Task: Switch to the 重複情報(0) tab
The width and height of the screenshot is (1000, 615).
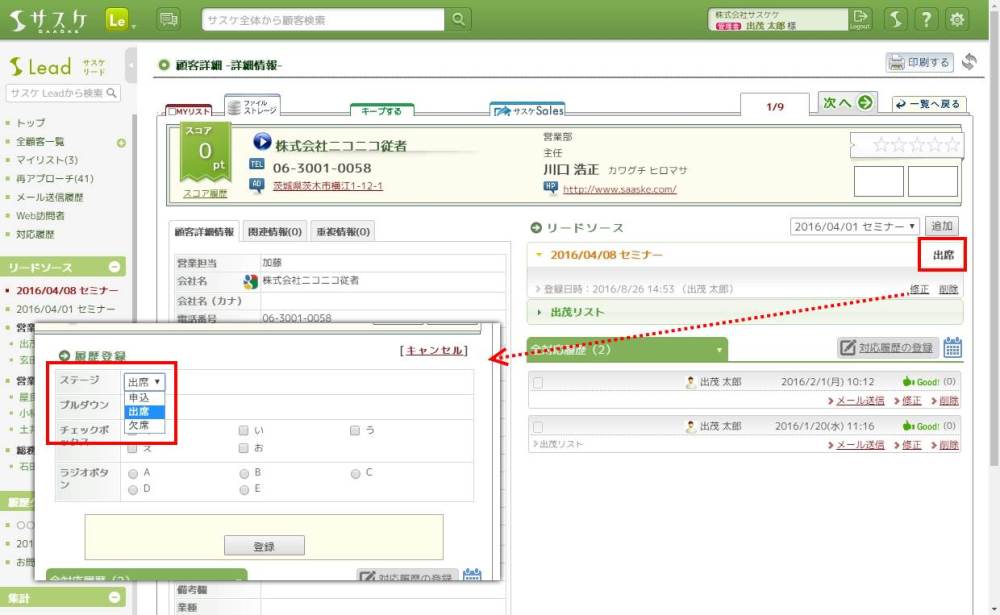Action: coord(343,232)
